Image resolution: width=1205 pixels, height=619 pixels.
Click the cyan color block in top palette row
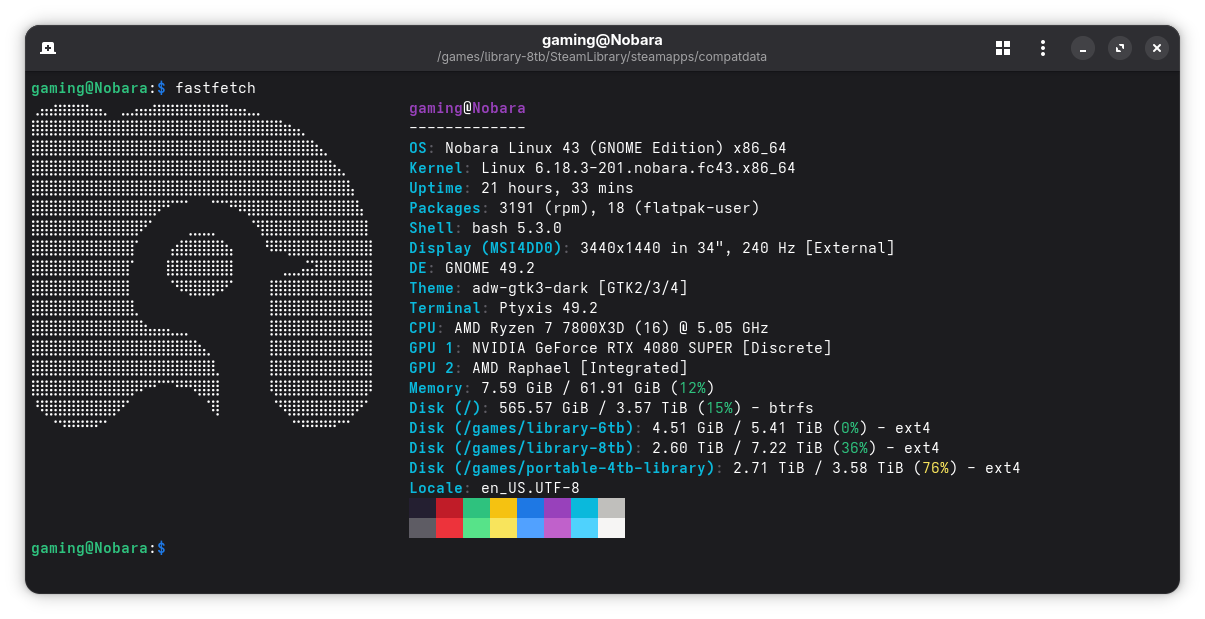tap(584, 508)
